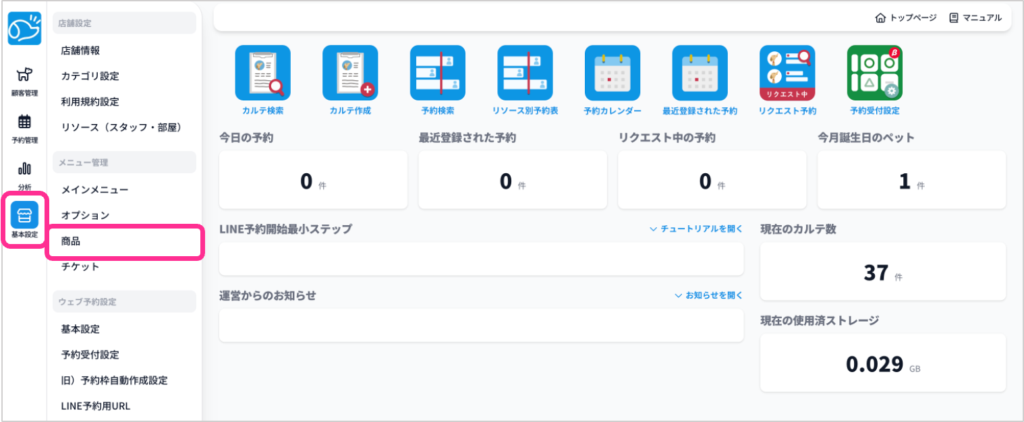Viewport: 1024px width, 422px height.
Task: Open the マニュアル link
Action: coord(975,18)
